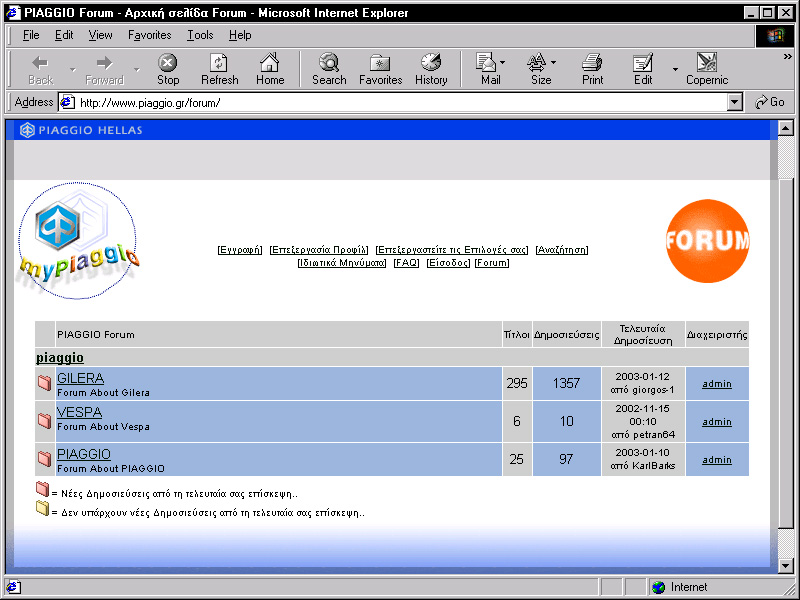Open the GILERA forum link
The image size is (800, 600).
[x=80, y=378]
